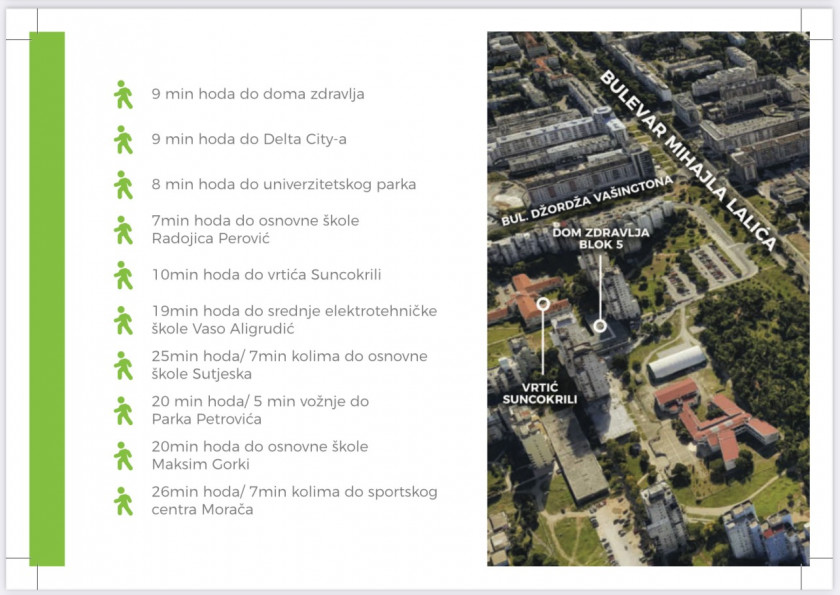Click the walking icon beside doma zdravlja
840x595 pixels.
(123, 95)
